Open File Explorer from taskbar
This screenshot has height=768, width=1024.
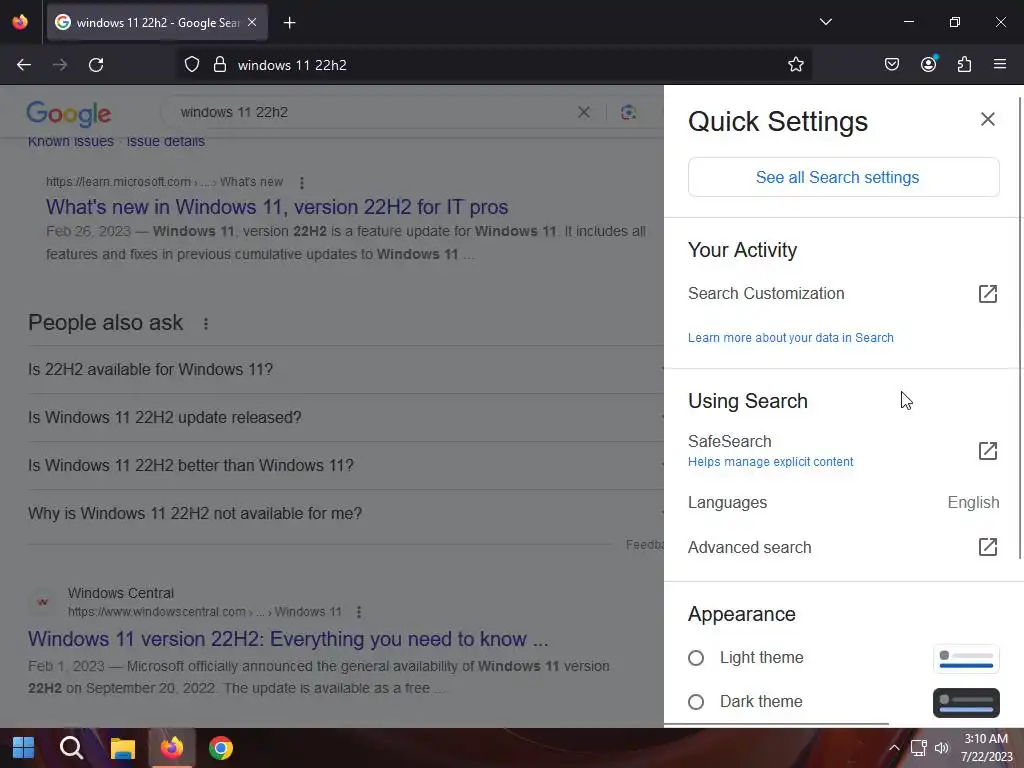click(122, 748)
